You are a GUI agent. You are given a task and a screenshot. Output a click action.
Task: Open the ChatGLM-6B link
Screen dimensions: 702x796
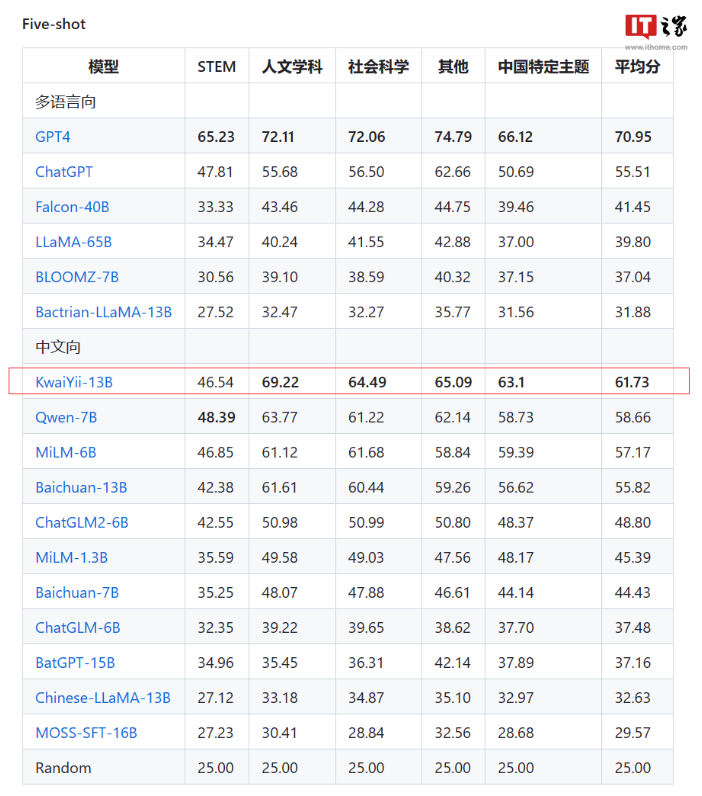pyautogui.click(x=78, y=627)
